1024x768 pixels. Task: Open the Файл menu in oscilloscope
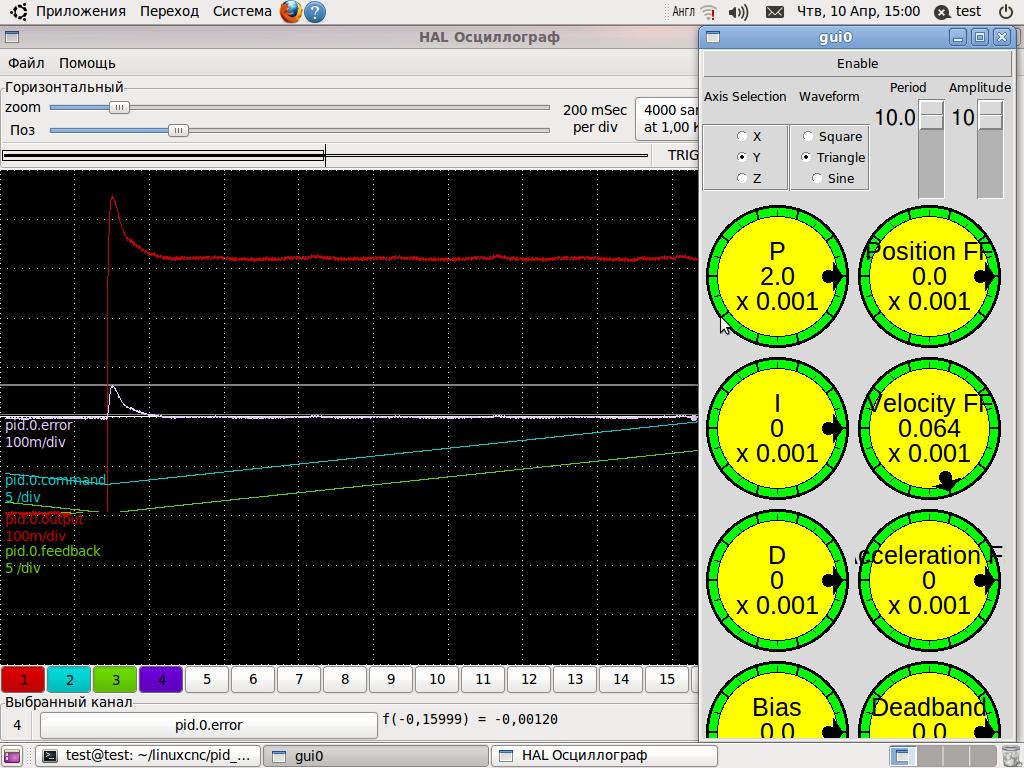coord(26,63)
